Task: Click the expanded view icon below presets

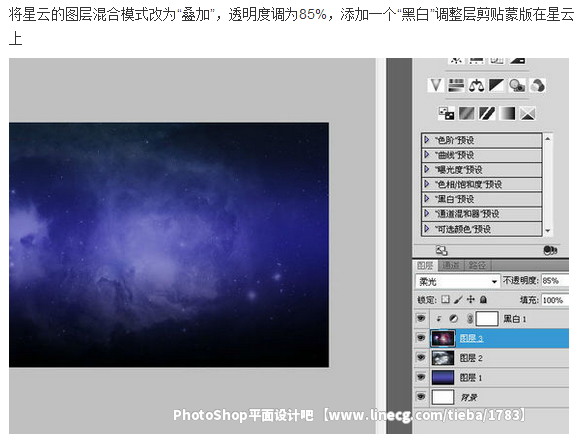Action: [x=442, y=251]
